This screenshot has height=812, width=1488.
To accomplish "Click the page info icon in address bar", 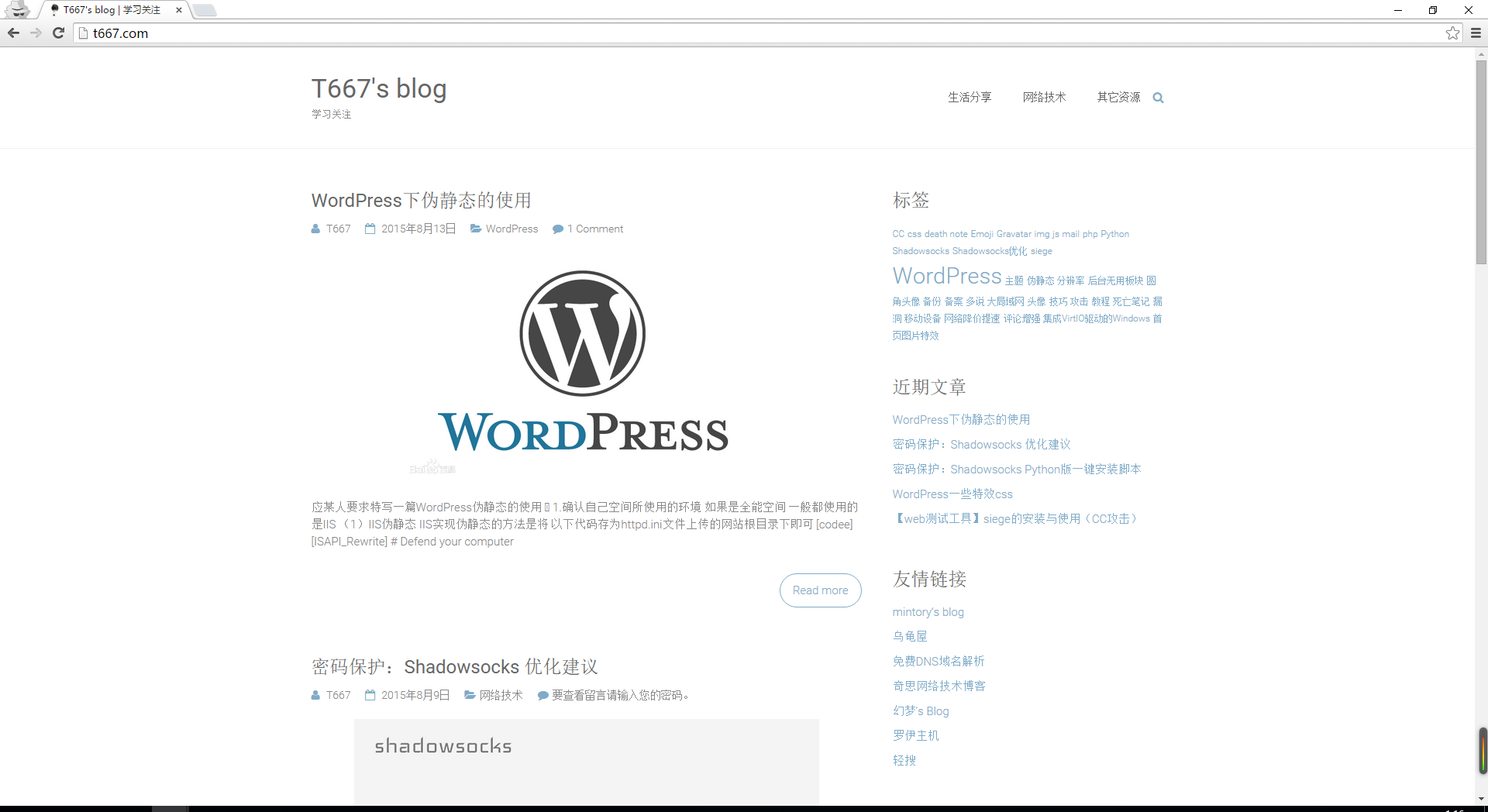I will (83, 33).
